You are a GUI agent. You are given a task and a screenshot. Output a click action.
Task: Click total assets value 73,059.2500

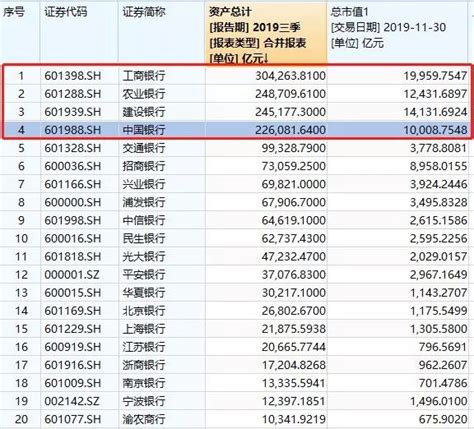point(293,166)
